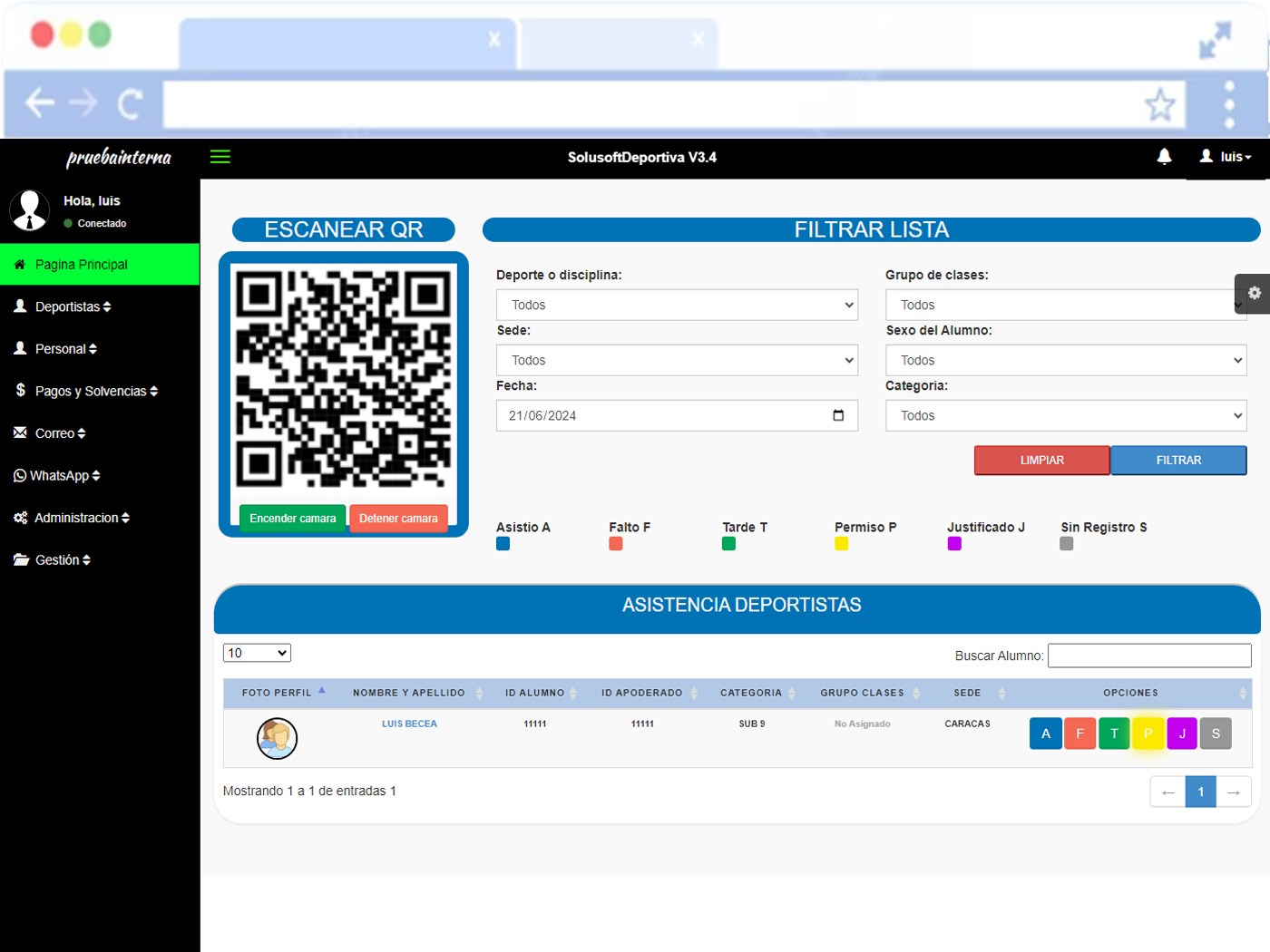Go to Pagina Principal

pos(100,265)
